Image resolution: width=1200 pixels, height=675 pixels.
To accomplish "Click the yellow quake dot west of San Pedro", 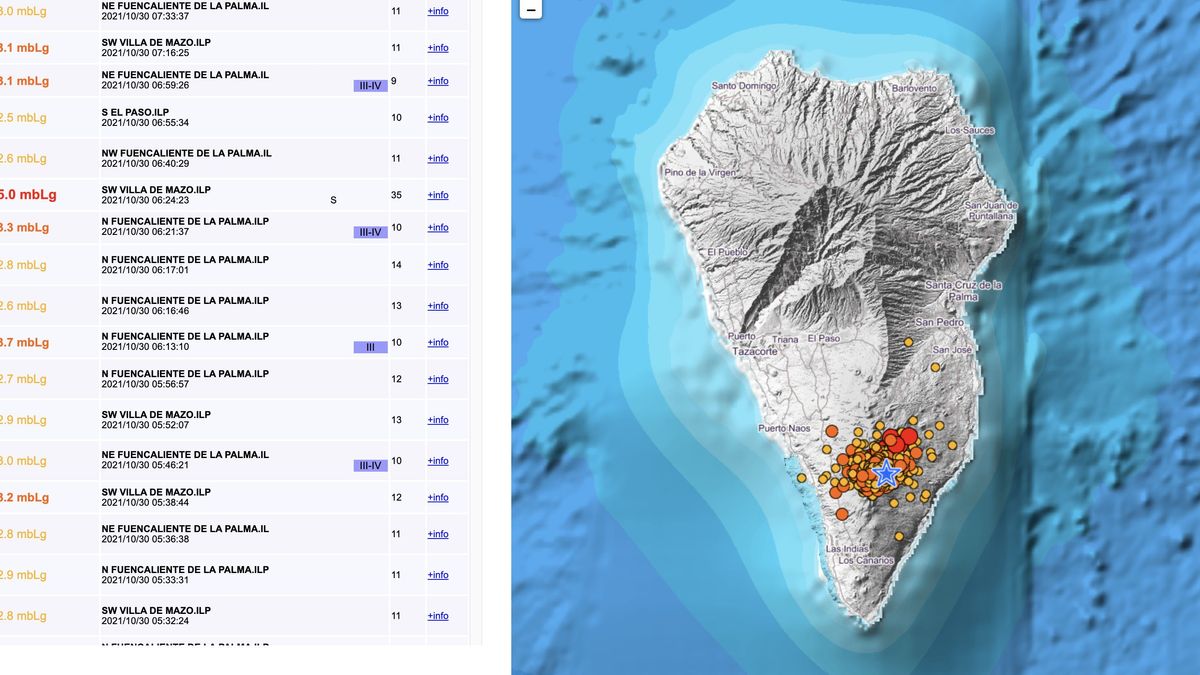I will 909,343.
